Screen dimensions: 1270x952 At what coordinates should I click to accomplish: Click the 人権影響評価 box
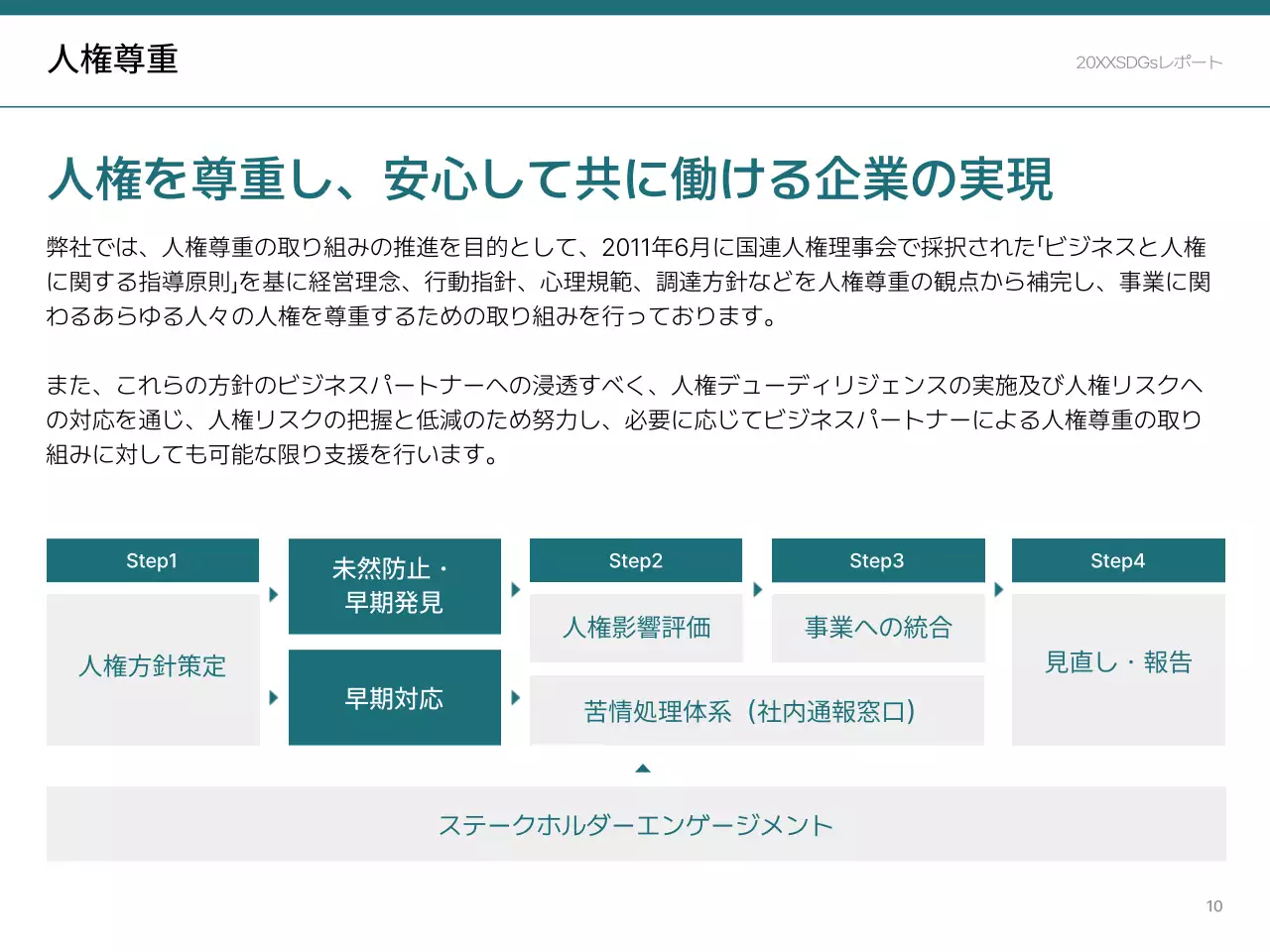(636, 628)
